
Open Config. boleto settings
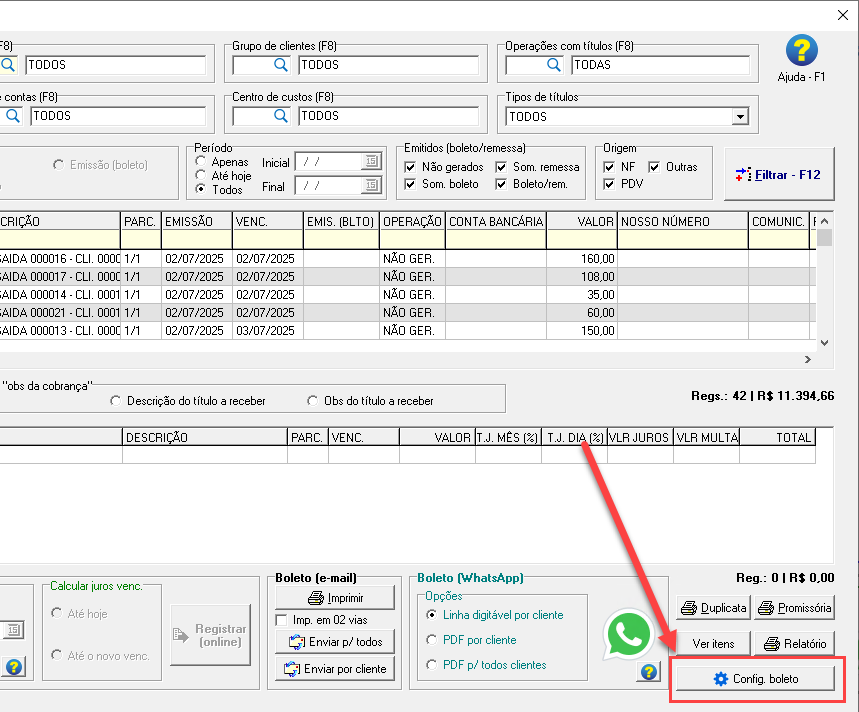coord(755,679)
